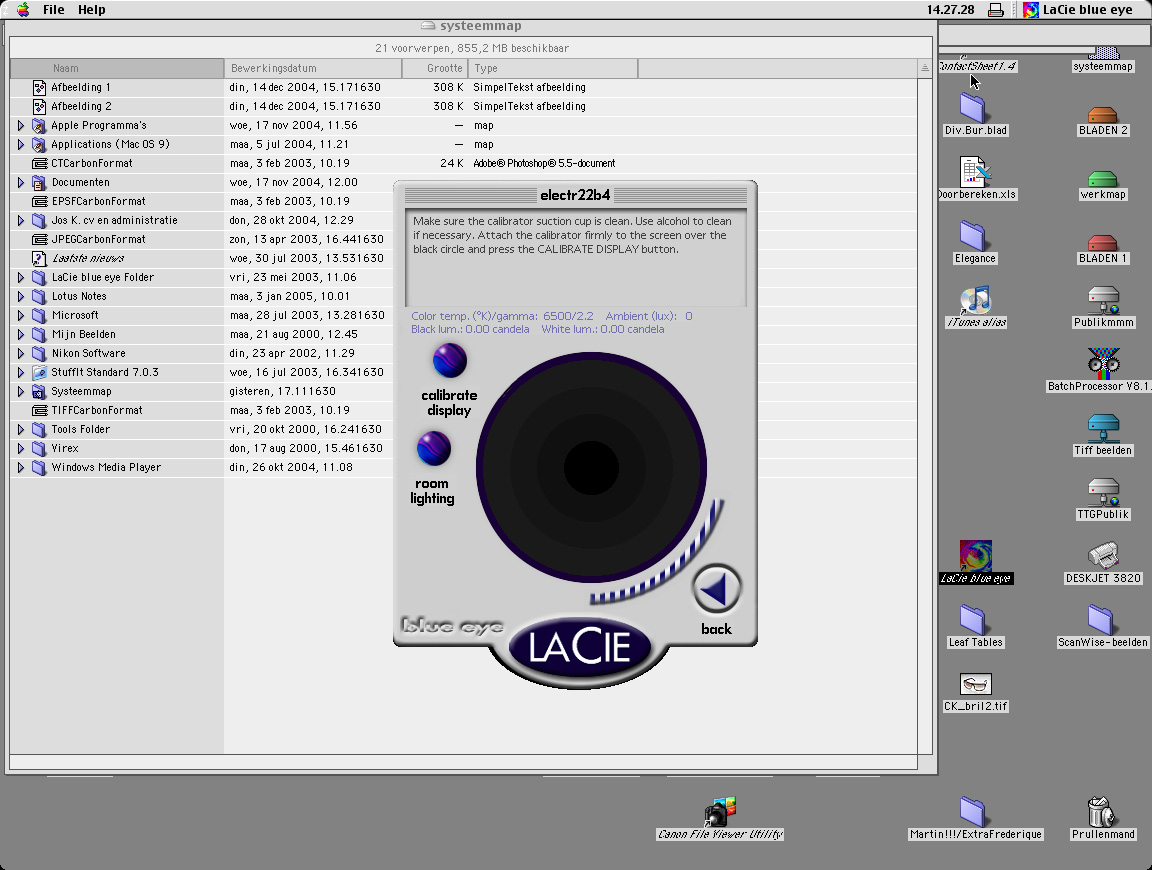Expand the Apple Programma's folder triangle

pos(21,126)
